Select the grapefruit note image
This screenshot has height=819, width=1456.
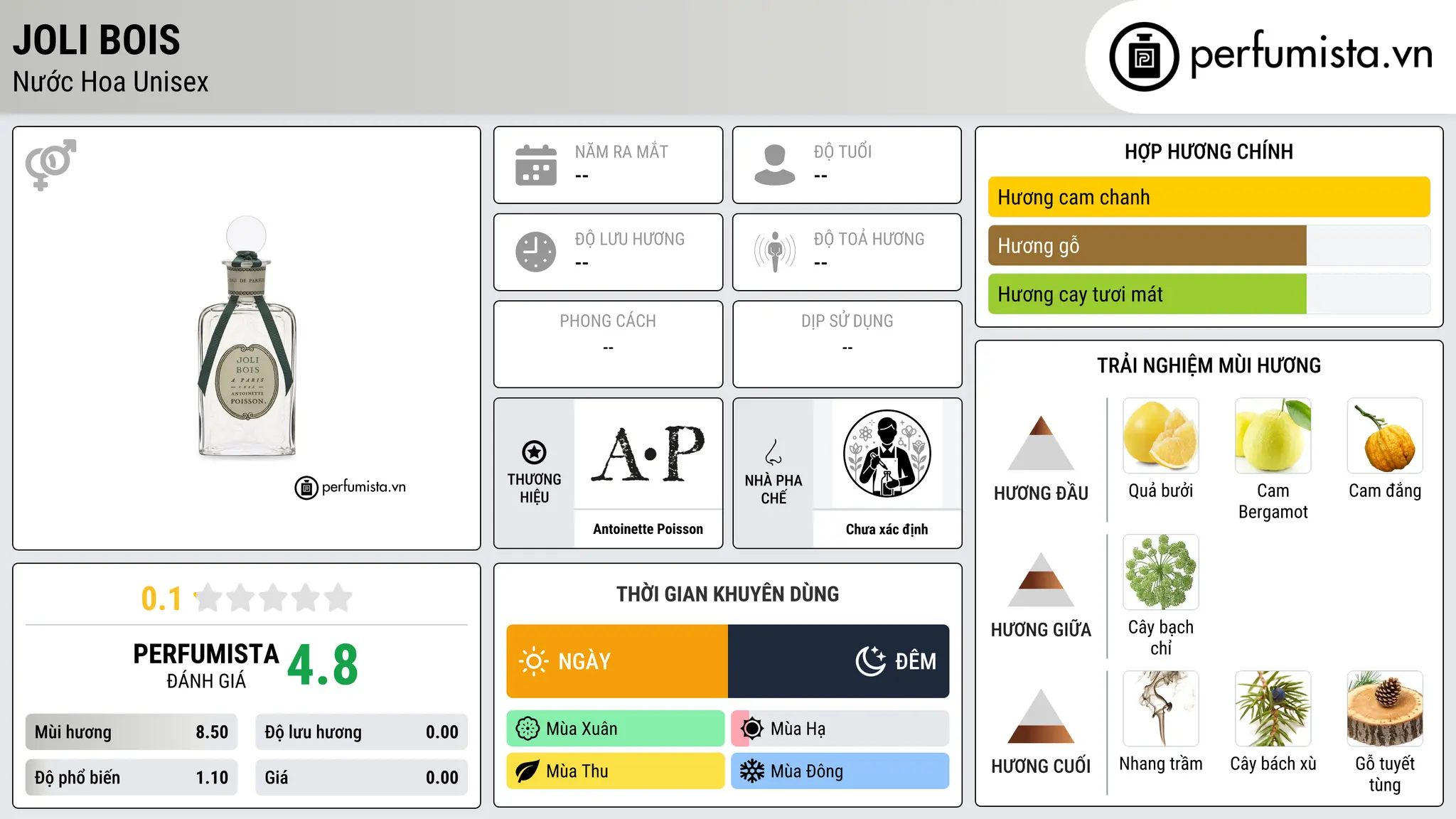(x=1161, y=436)
